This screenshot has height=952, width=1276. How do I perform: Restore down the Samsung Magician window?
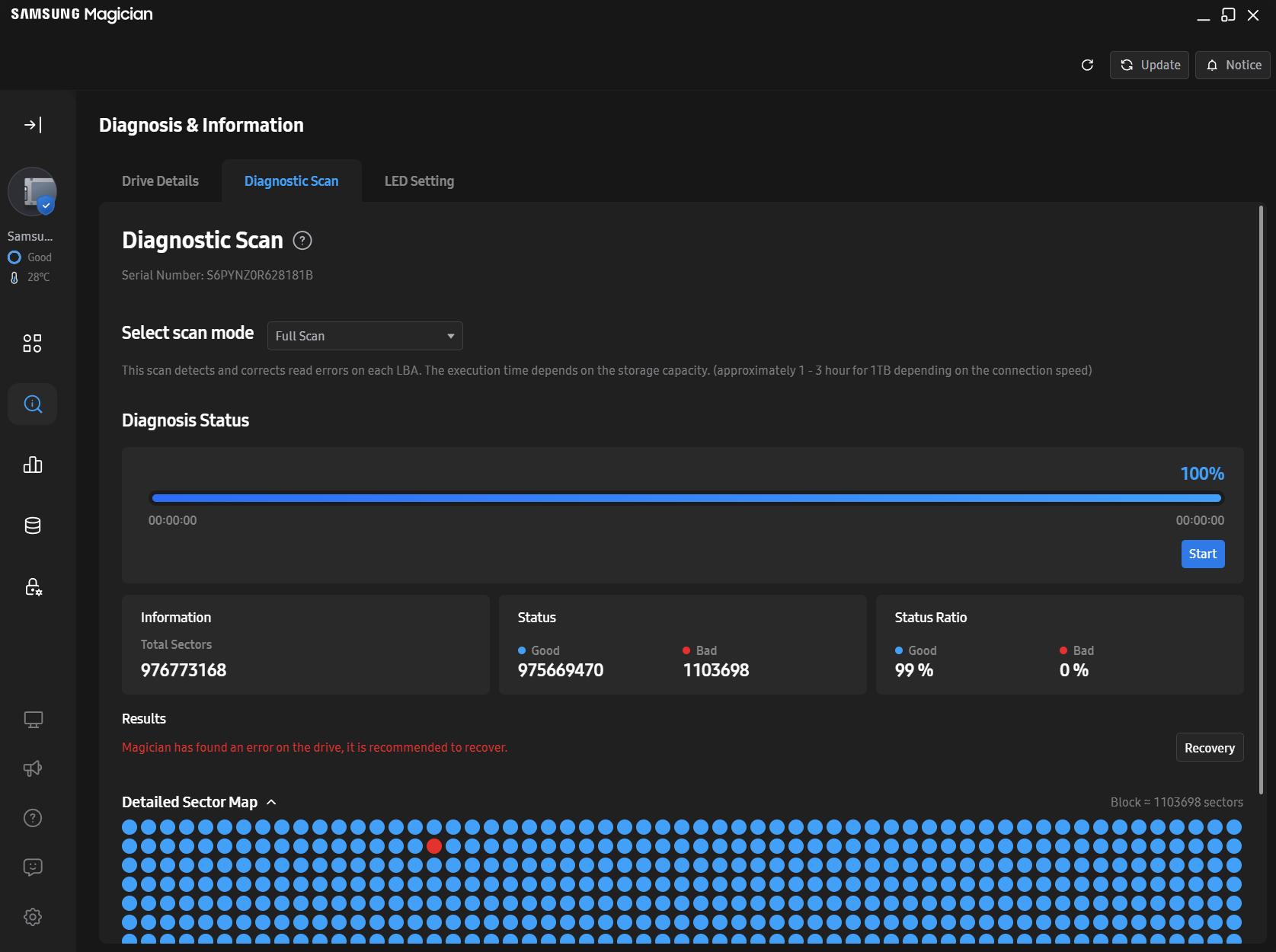(x=1228, y=15)
